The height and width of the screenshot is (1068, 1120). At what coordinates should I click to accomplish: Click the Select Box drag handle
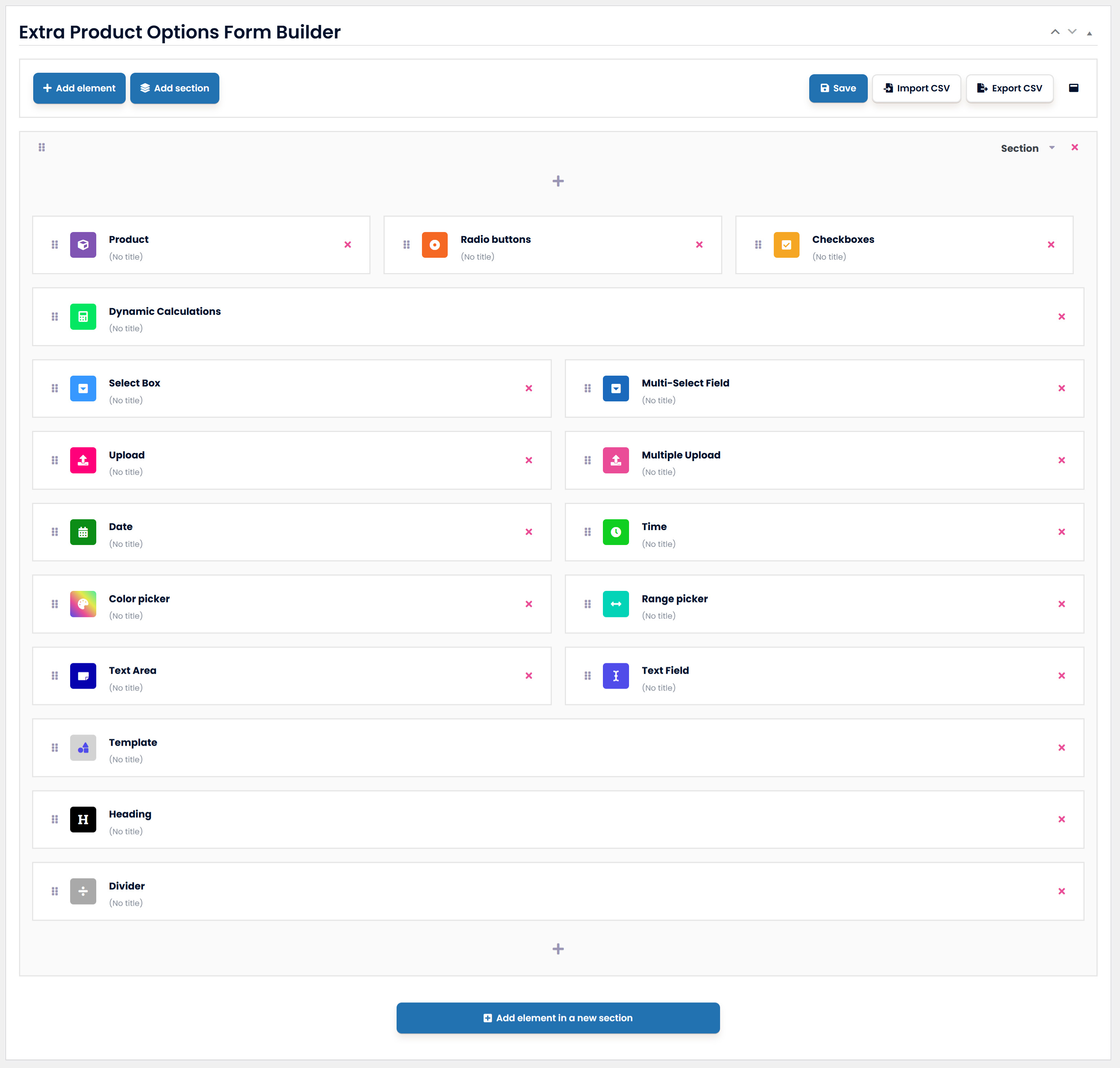point(55,388)
